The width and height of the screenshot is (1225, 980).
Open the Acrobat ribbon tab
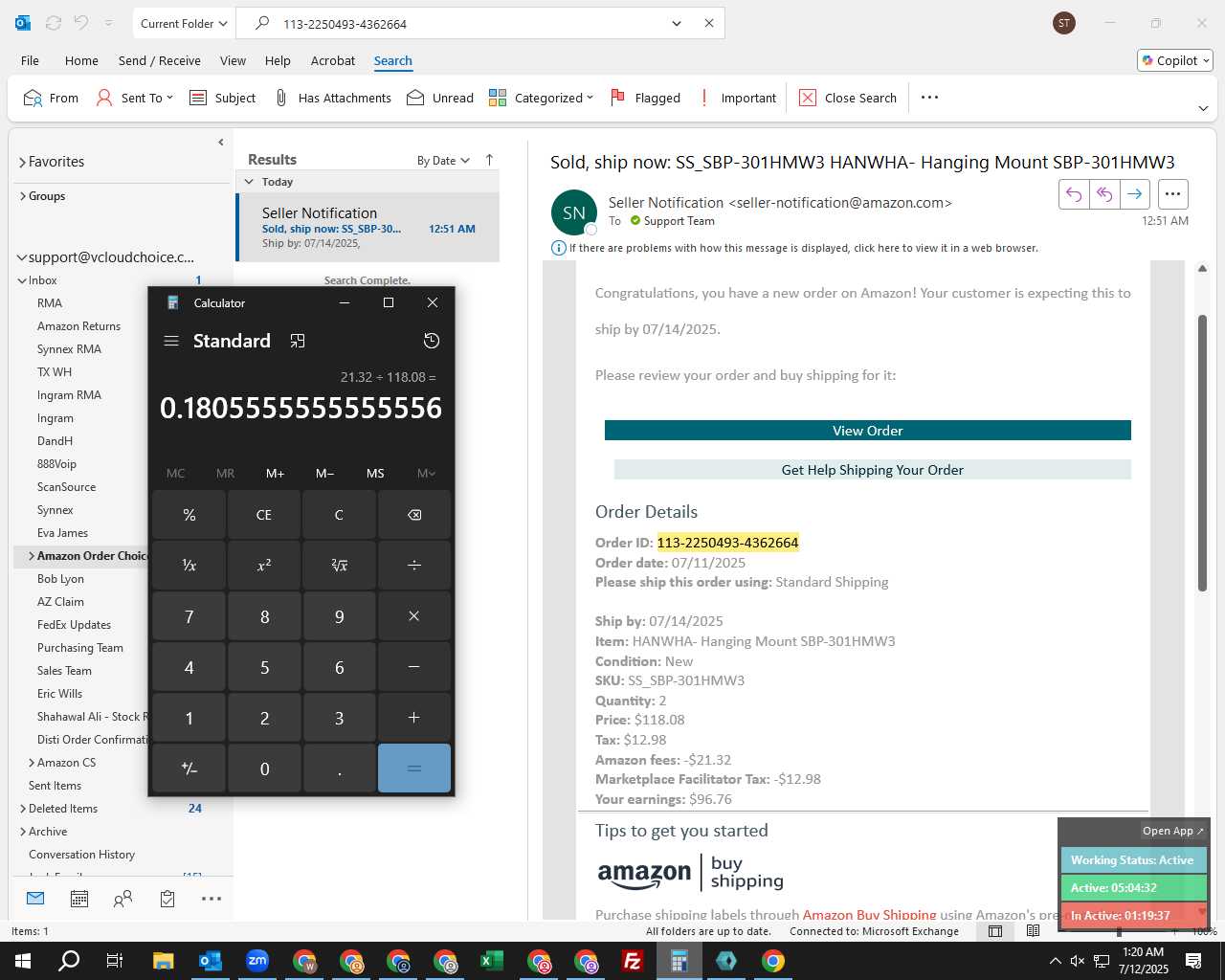333,60
